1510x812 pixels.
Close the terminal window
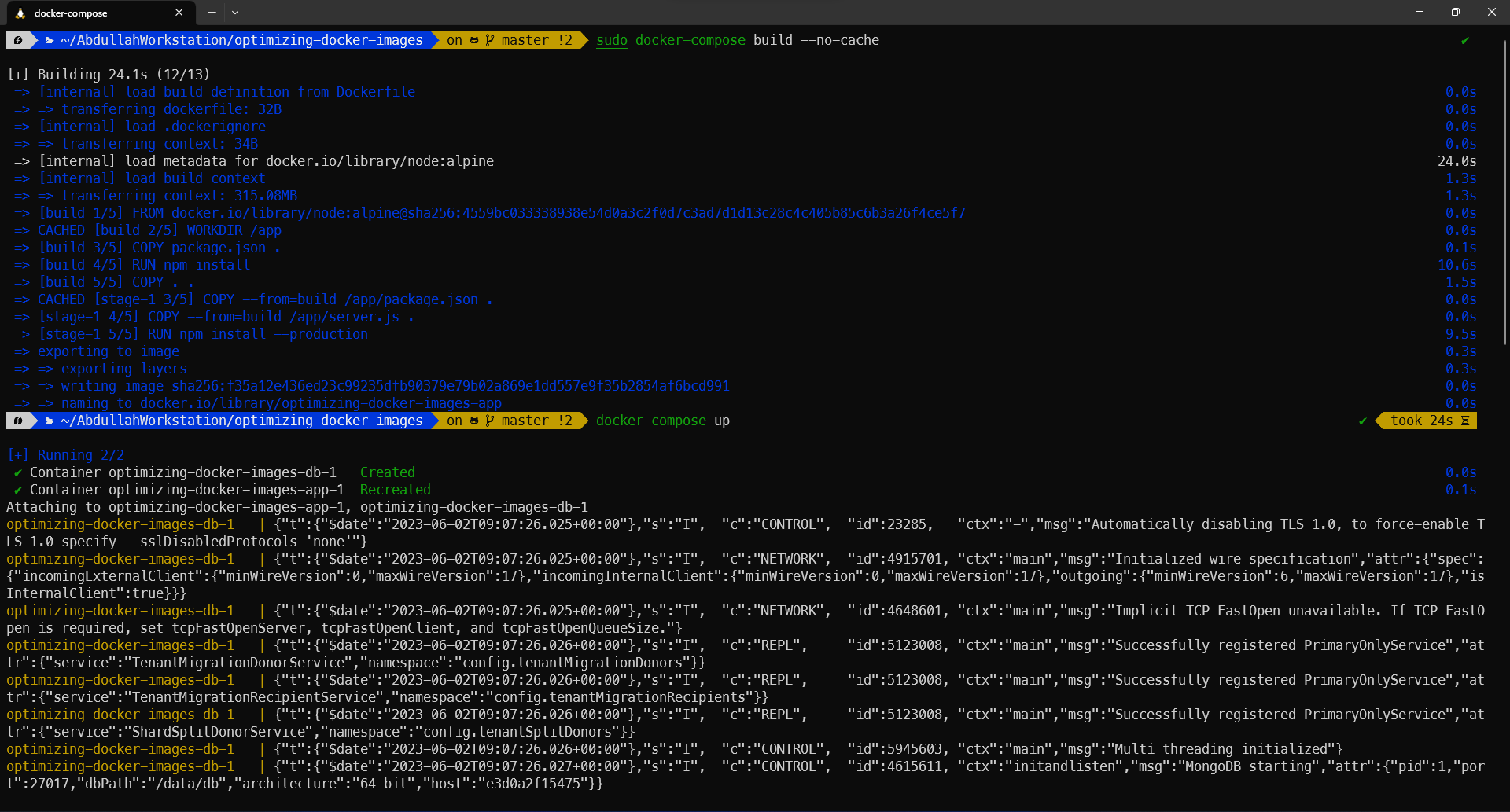point(1491,13)
